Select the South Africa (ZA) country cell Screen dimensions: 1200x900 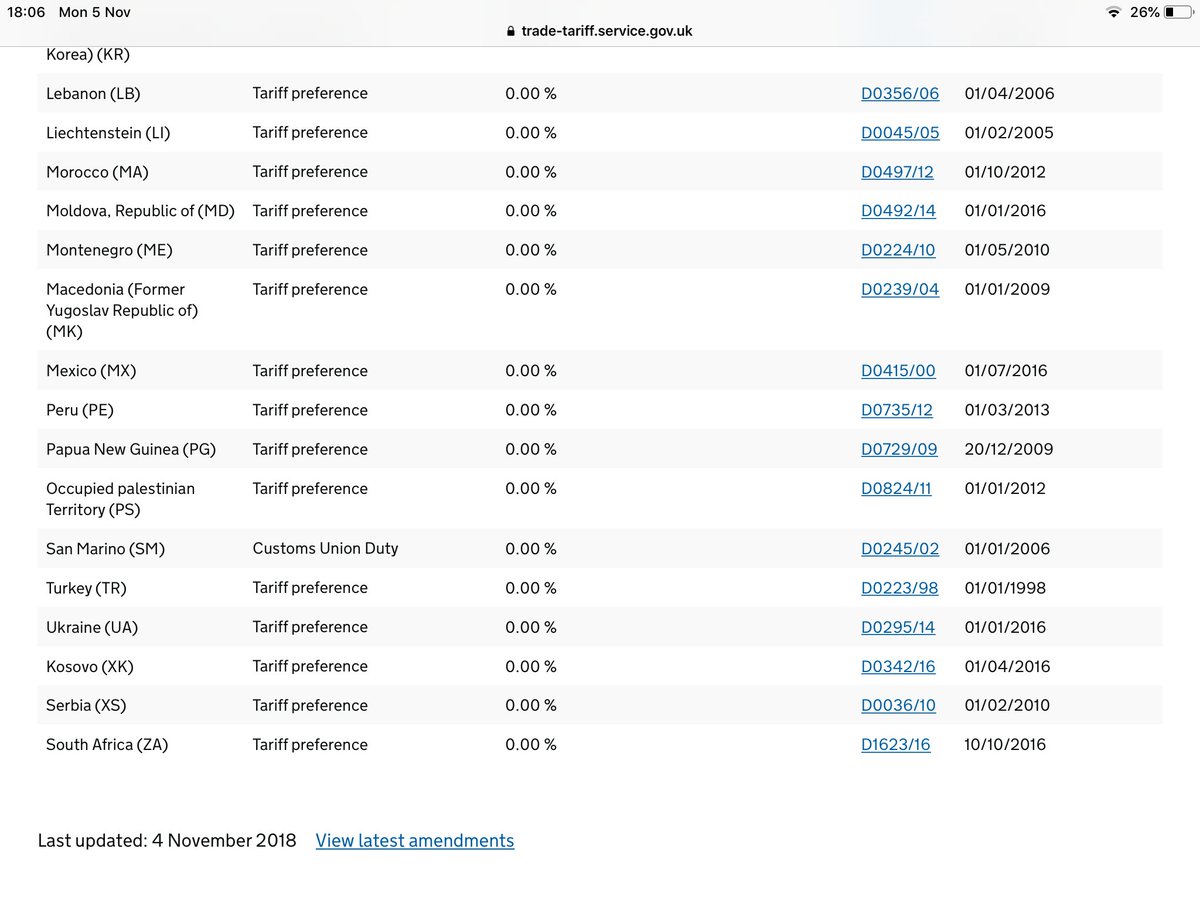(x=107, y=744)
